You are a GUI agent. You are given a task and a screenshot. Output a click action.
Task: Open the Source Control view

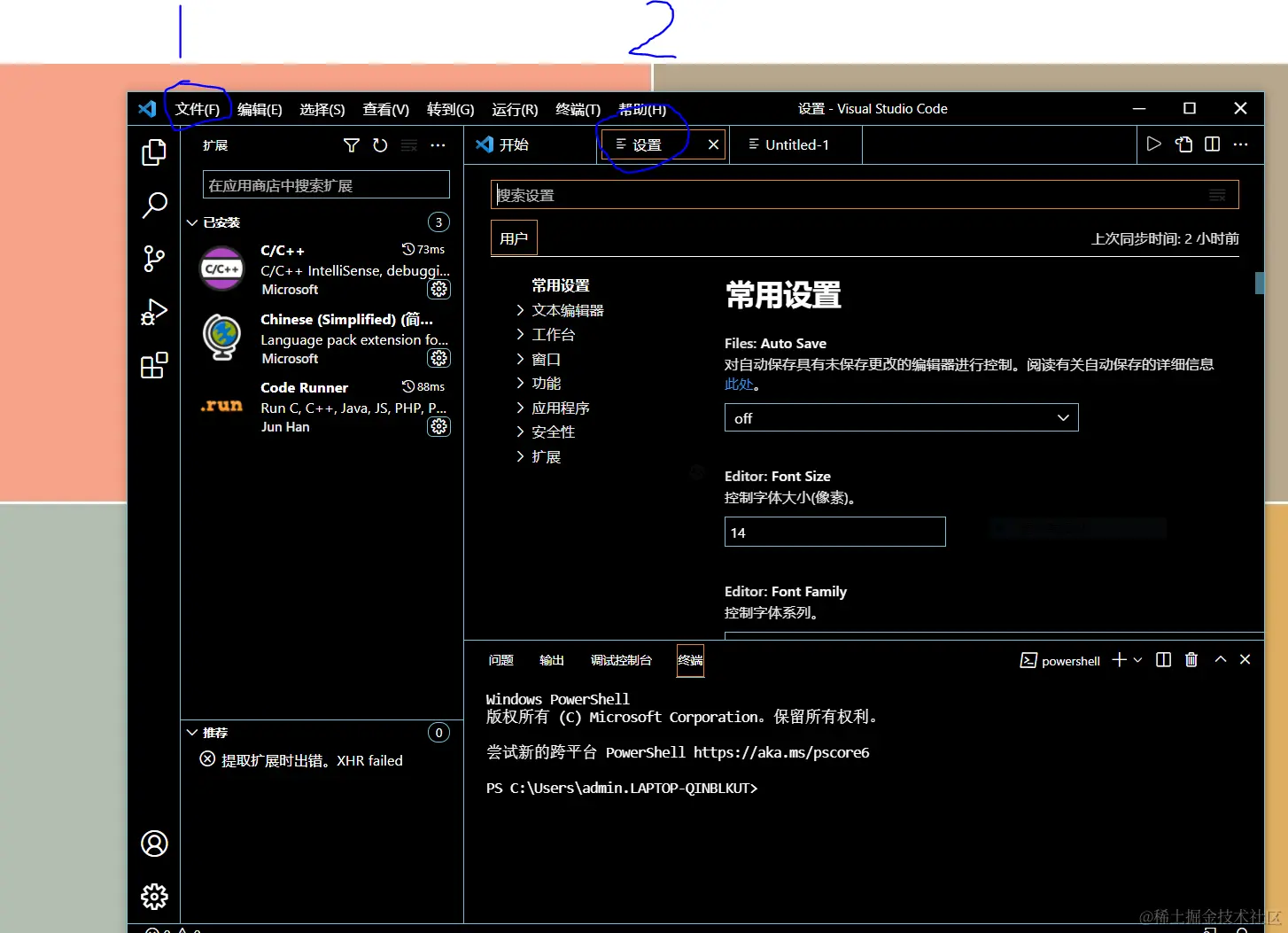(154, 259)
